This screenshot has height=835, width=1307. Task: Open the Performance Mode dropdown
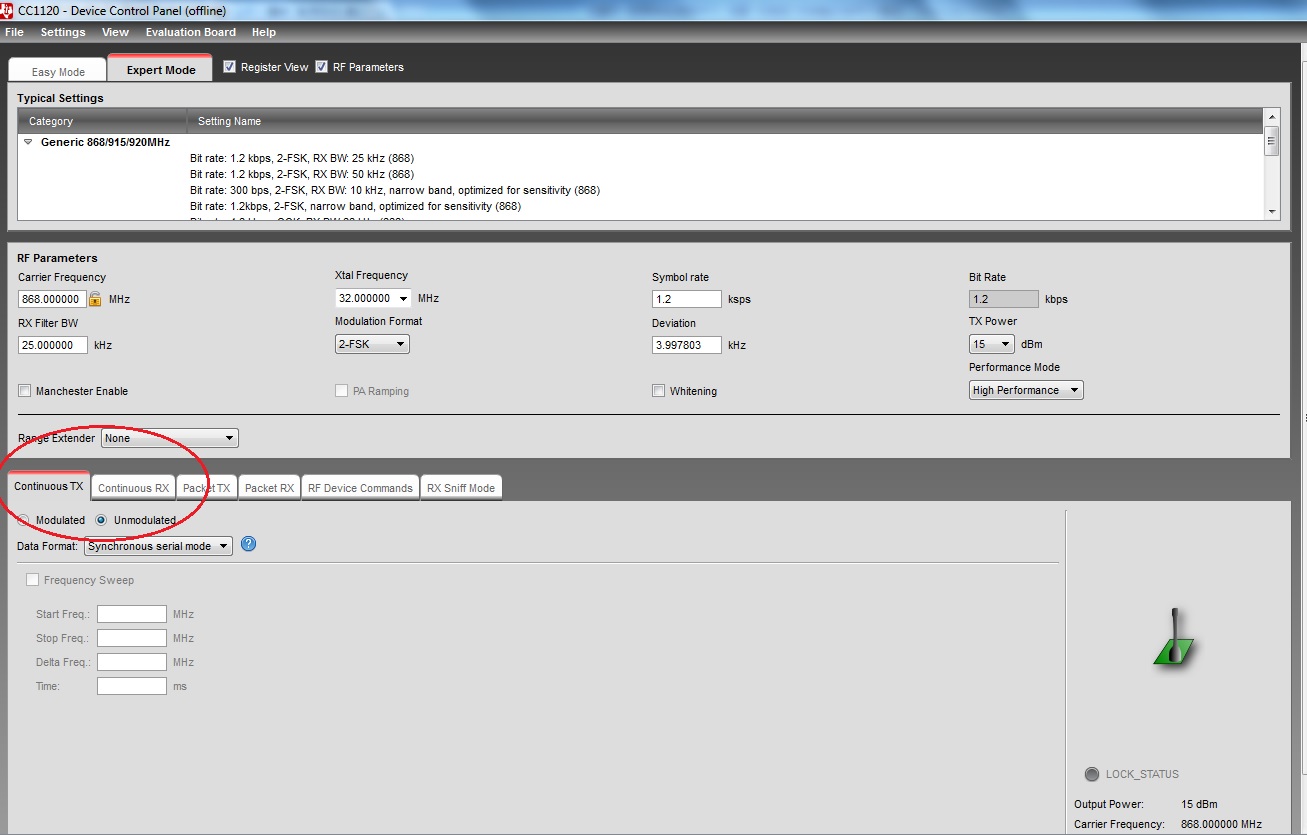(1026, 390)
